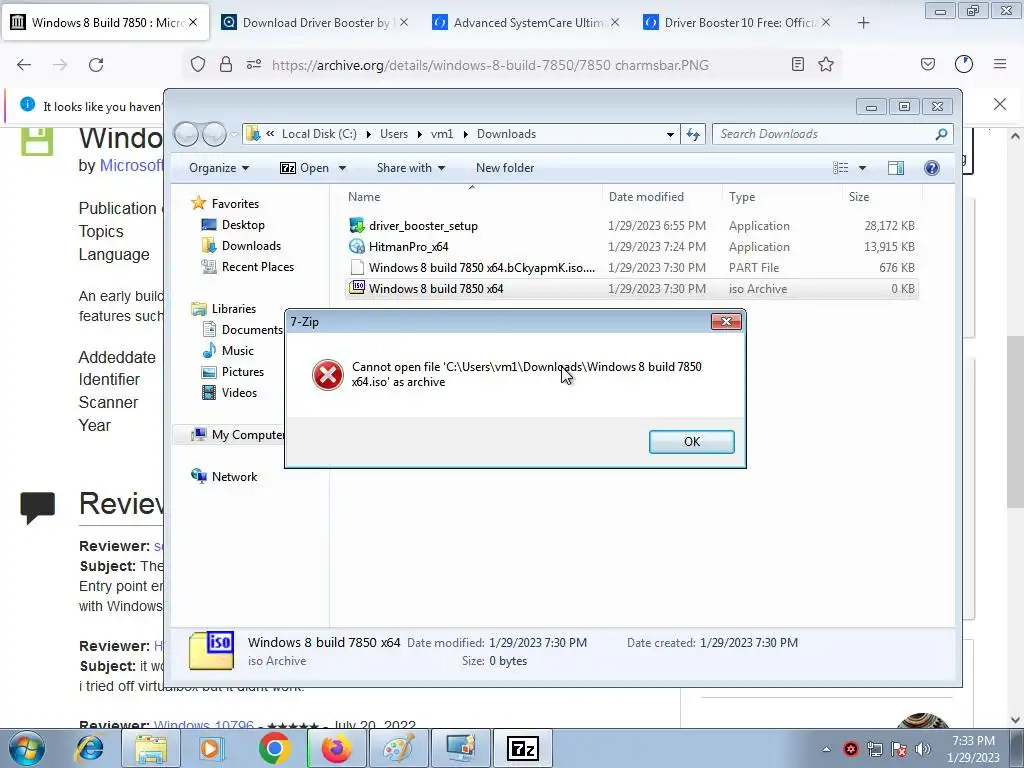1024x768 pixels.
Task: Sort files by the Name column
Action: tap(472, 197)
